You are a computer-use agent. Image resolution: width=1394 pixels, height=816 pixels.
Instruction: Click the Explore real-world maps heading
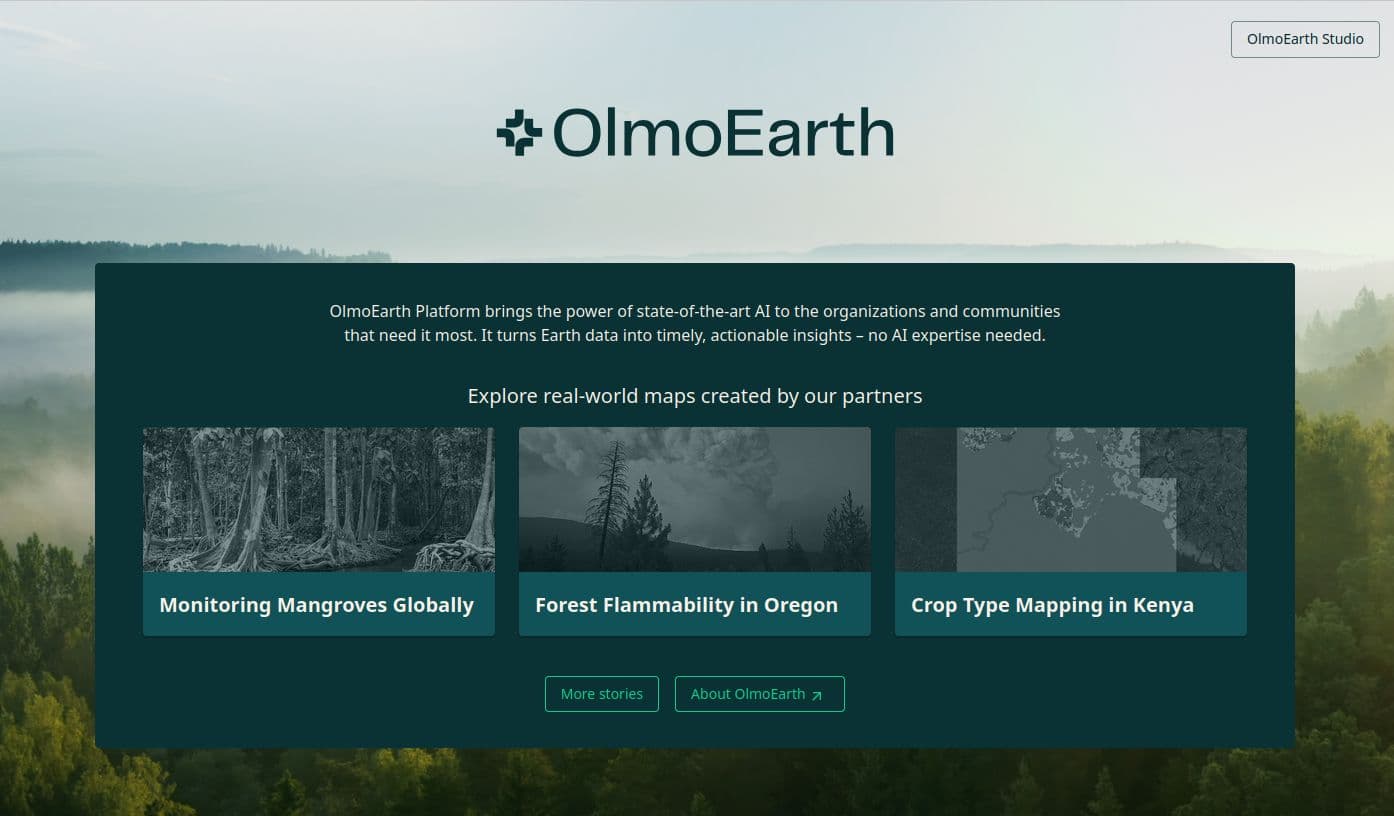(695, 396)
